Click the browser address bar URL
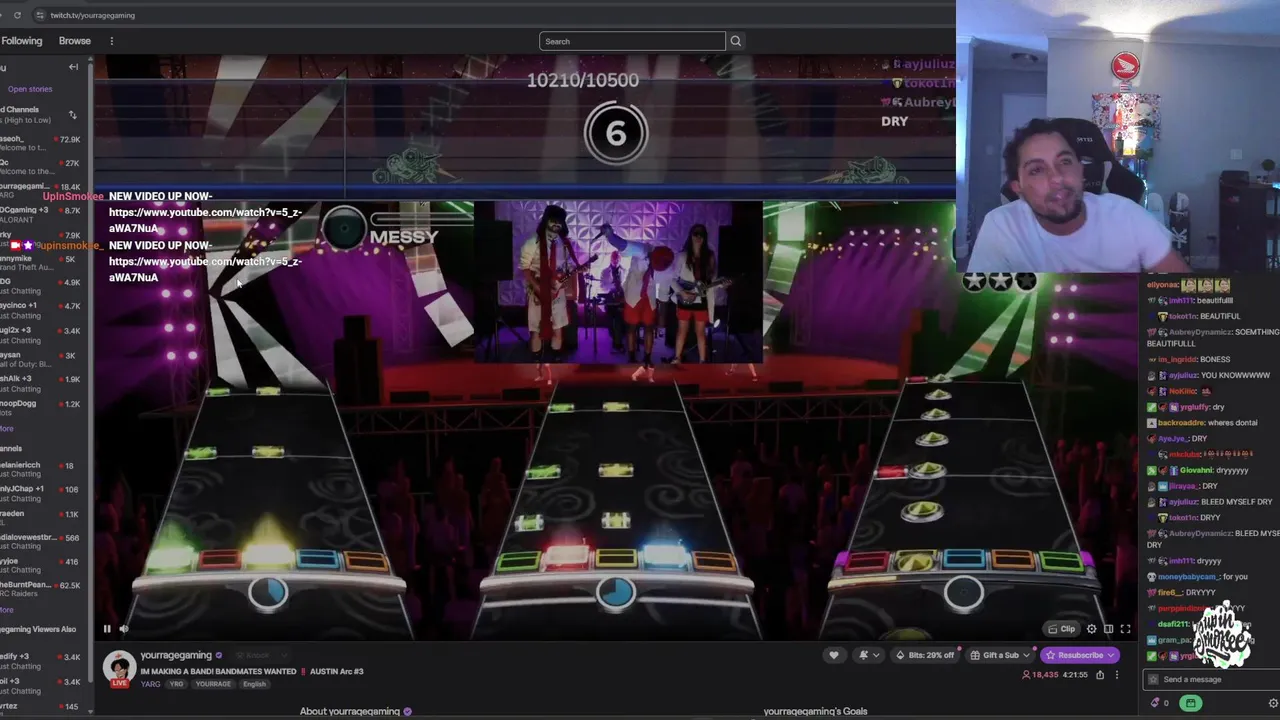Screen dimensions: 1280x720 click(x=93, y=15)
